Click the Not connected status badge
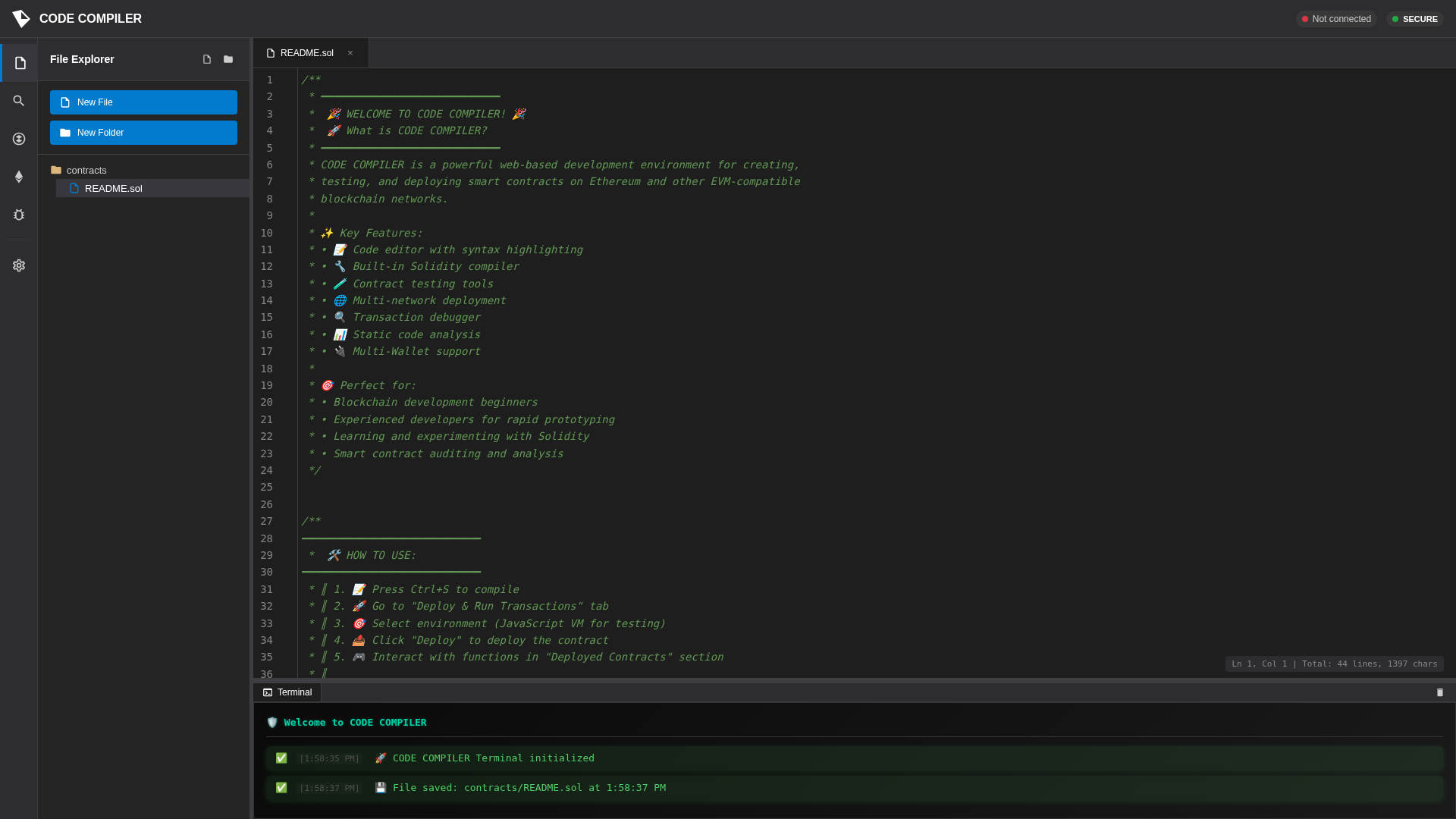 [1336, 19]
